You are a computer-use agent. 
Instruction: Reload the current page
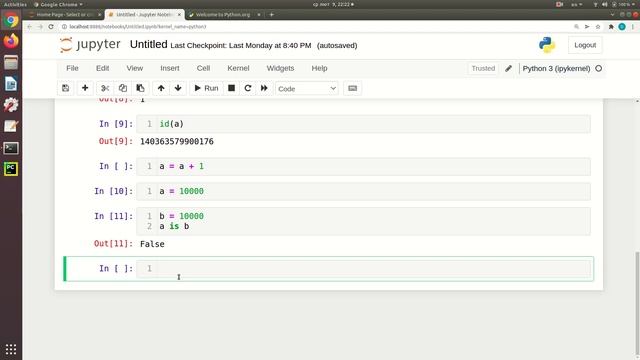point(51,27)
